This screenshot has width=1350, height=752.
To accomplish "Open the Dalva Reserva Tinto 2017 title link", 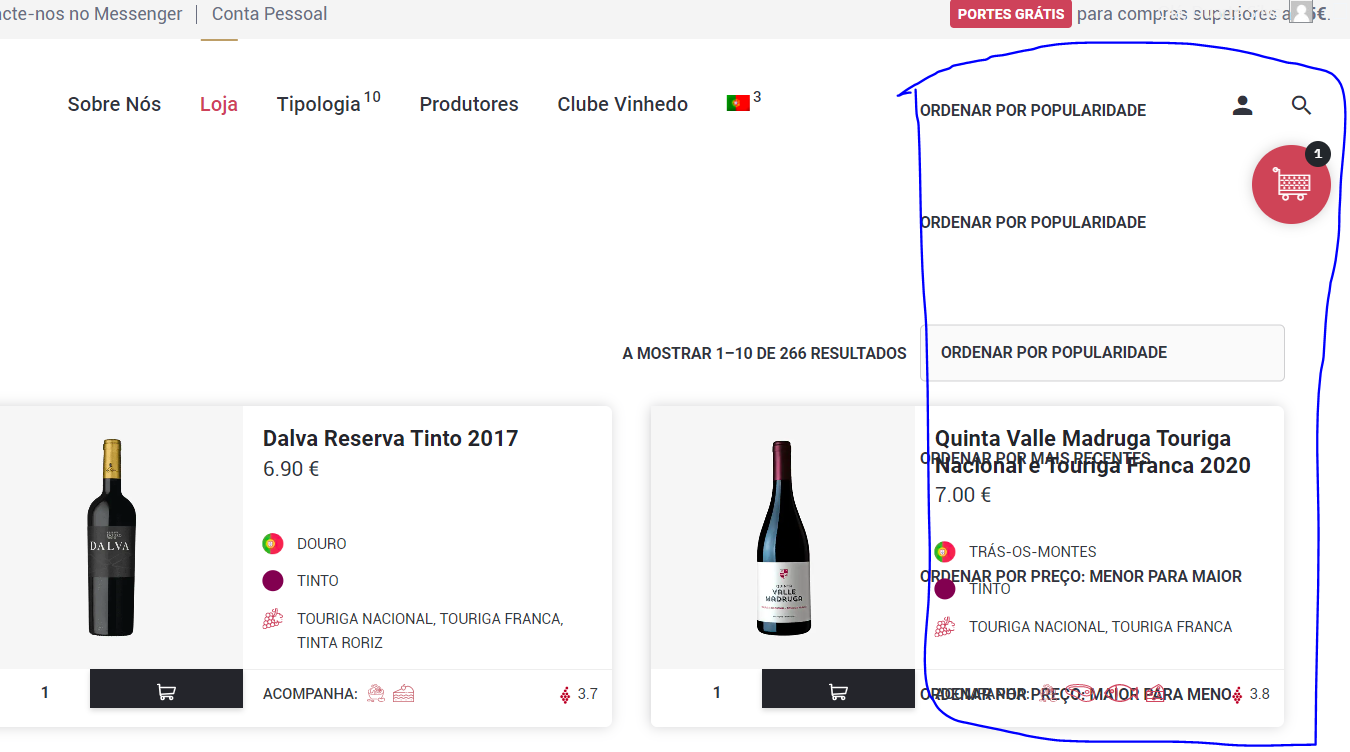I will (391, 438).
